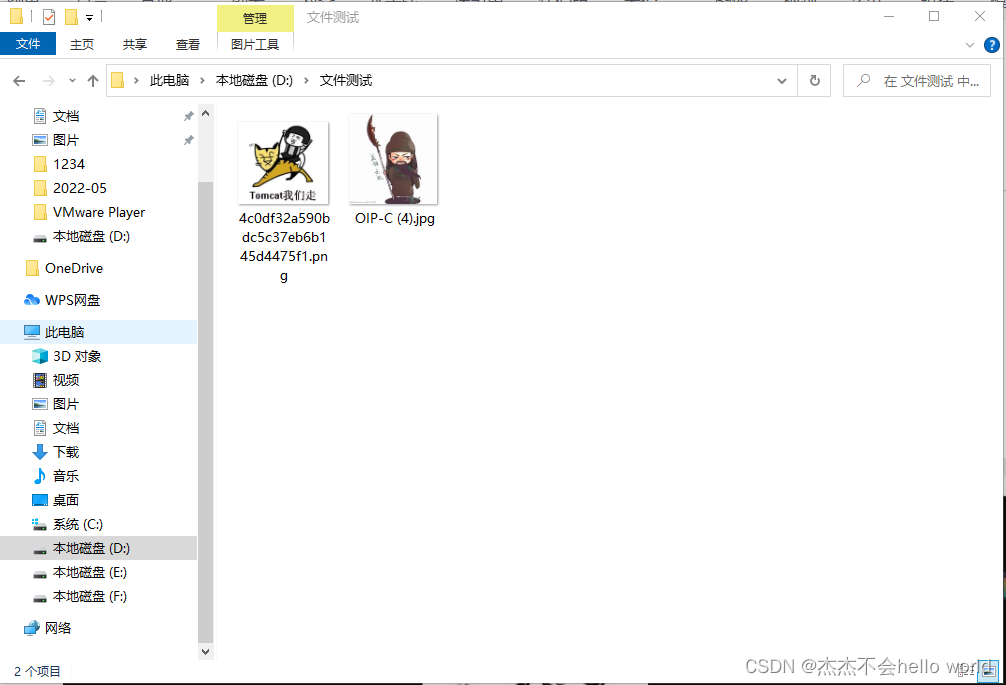Click the pin icon beside 文档
Viewport: 1006px width, 685px height.
click(188, 116)
